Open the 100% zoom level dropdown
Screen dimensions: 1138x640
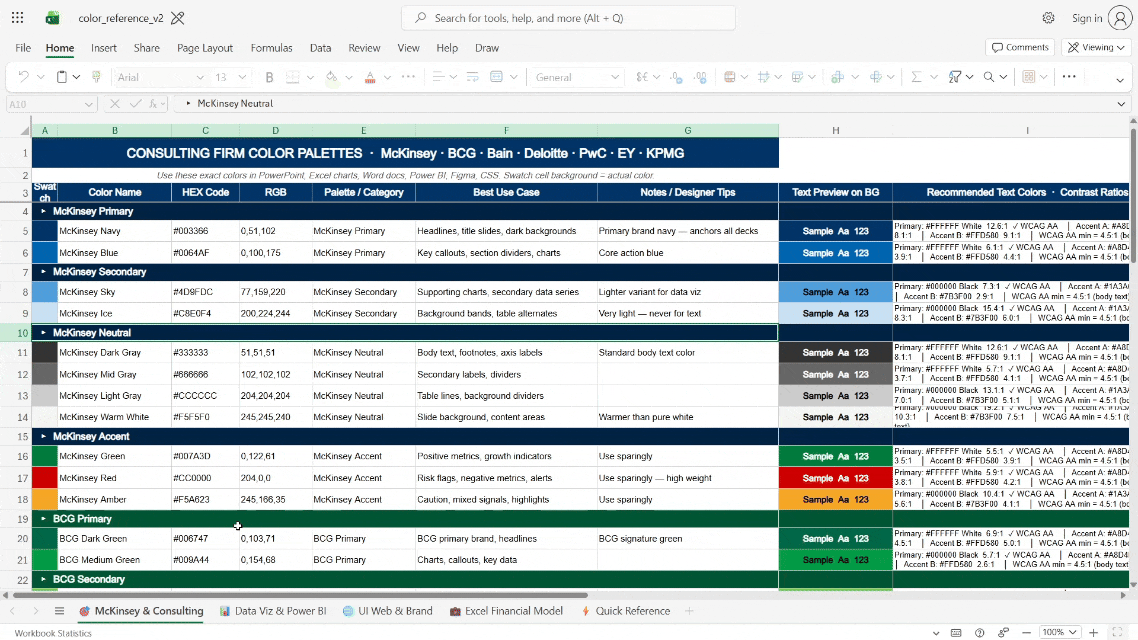tap(1060, 633)
